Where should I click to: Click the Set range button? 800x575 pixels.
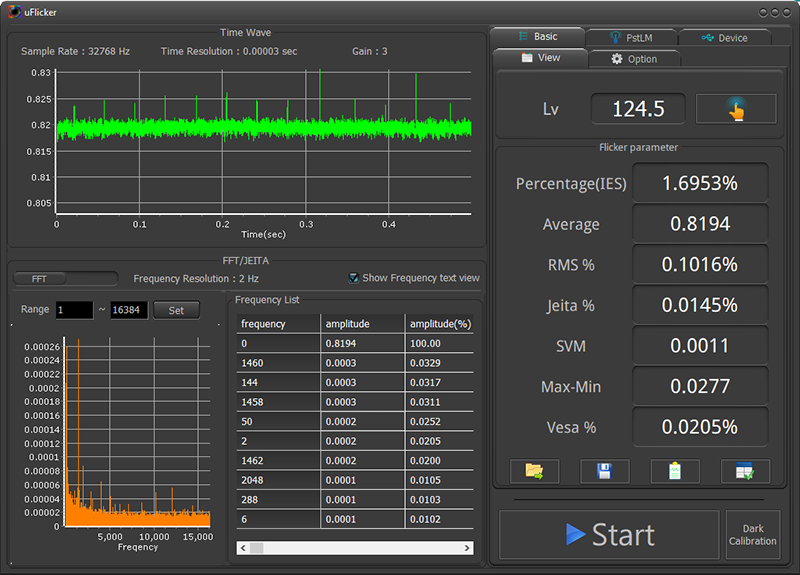click(176, 310)
